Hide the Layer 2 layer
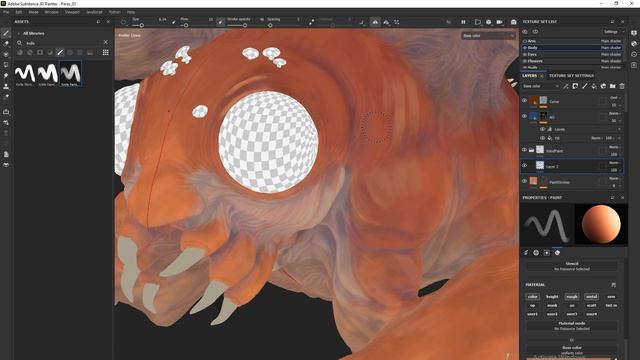The image size is (640, 360). (x=524, y=166)
